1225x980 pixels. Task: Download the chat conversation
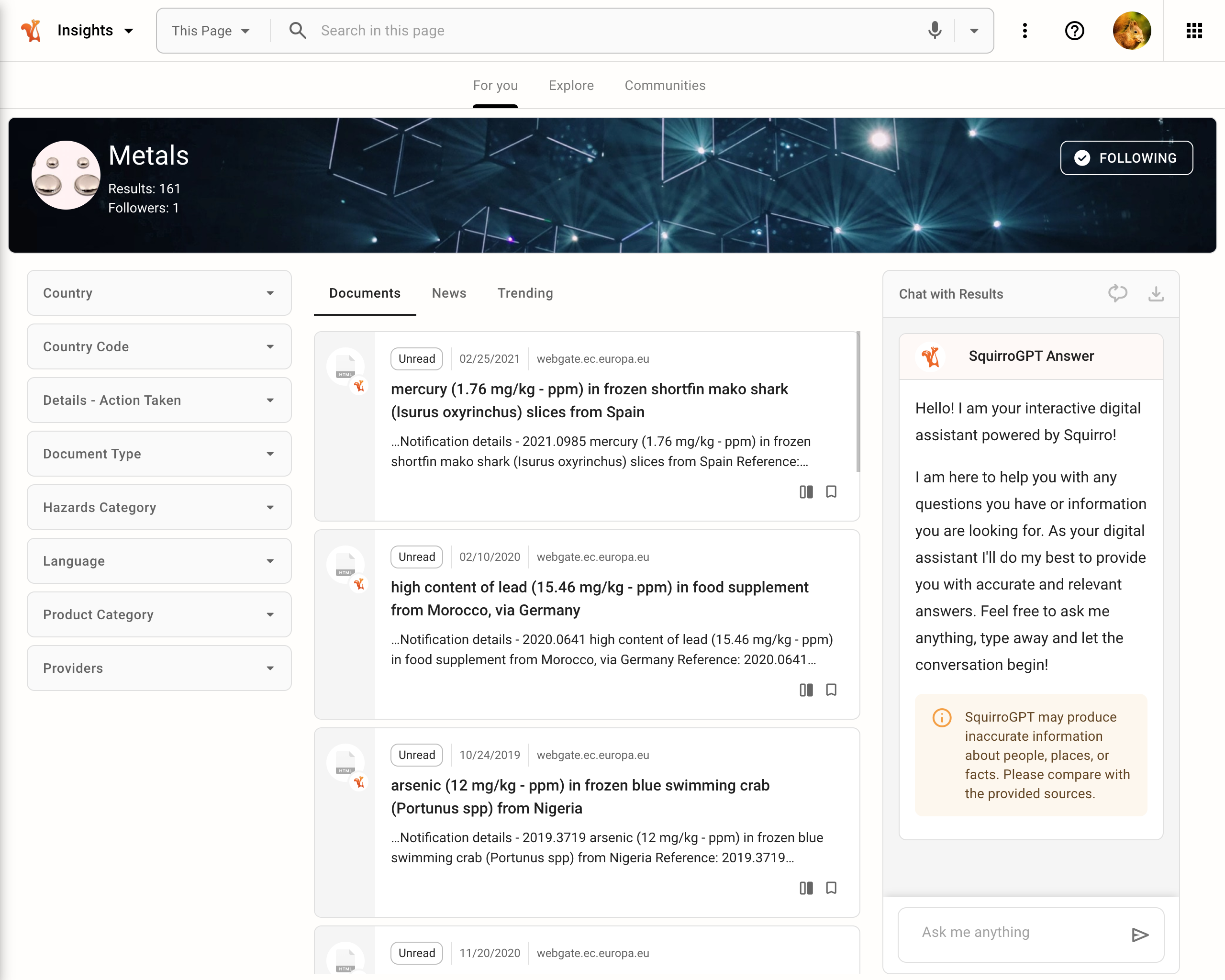click(x=1156, y=294)
